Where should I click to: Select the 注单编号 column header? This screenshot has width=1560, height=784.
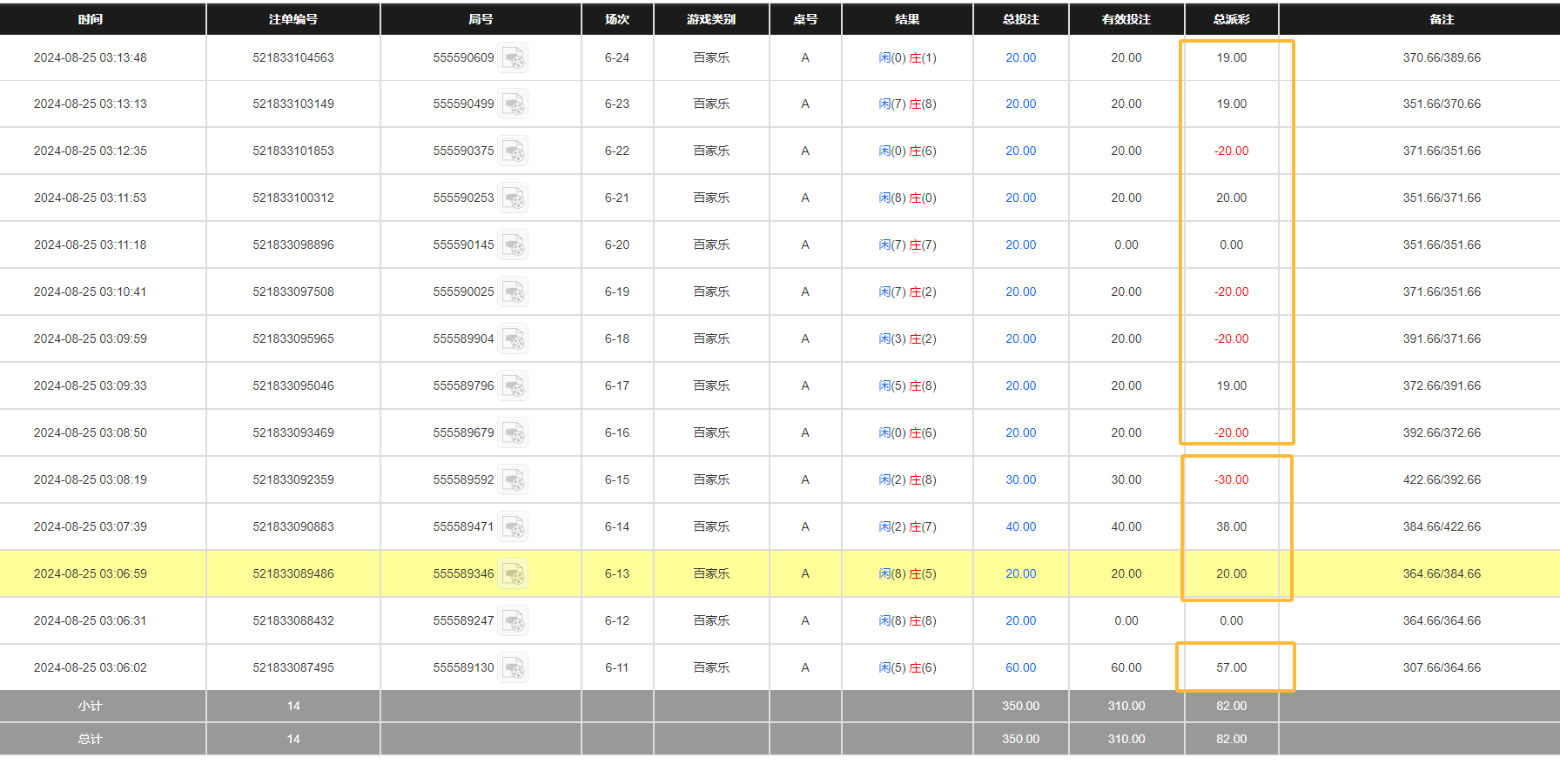pyautogui.click(x=293, y=19)
